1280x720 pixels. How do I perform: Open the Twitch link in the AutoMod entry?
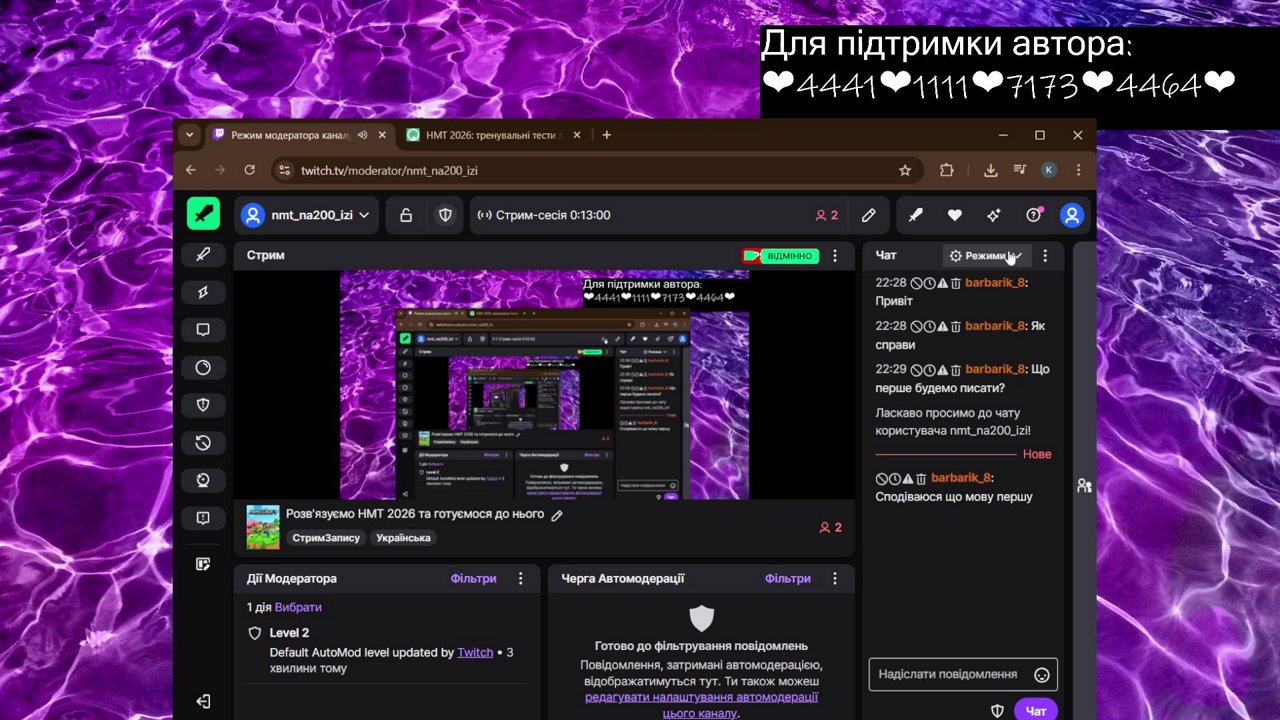[x=475, y=652]
